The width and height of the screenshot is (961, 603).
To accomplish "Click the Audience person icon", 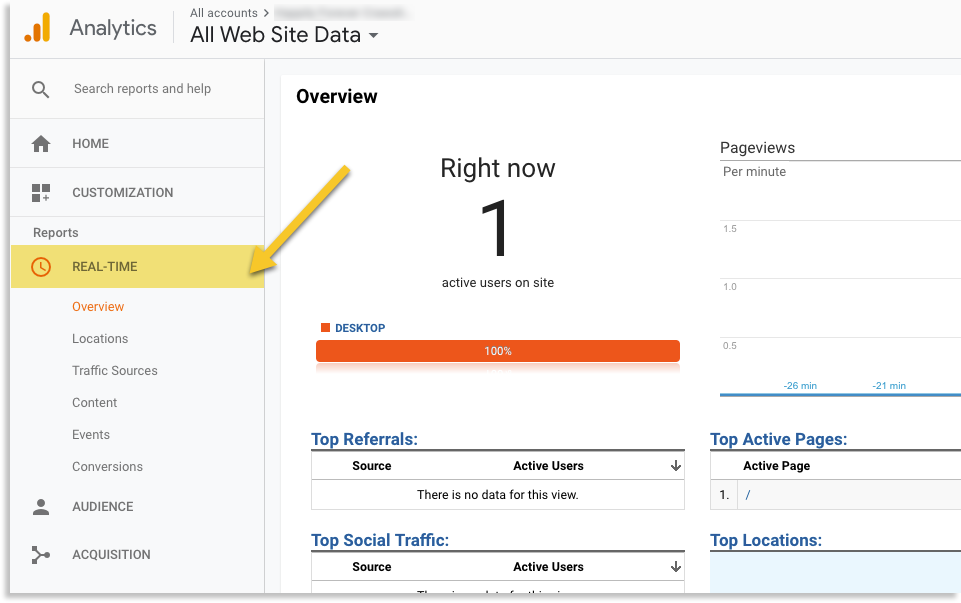I will click(x=41, y=507).
